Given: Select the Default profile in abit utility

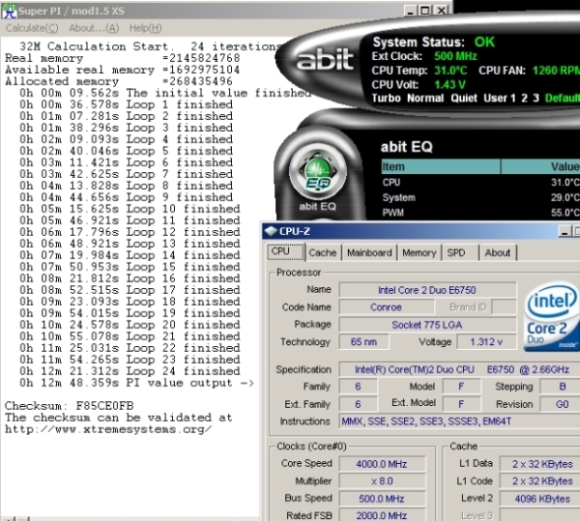Looking at the screenshot, I should pos(562,98).
